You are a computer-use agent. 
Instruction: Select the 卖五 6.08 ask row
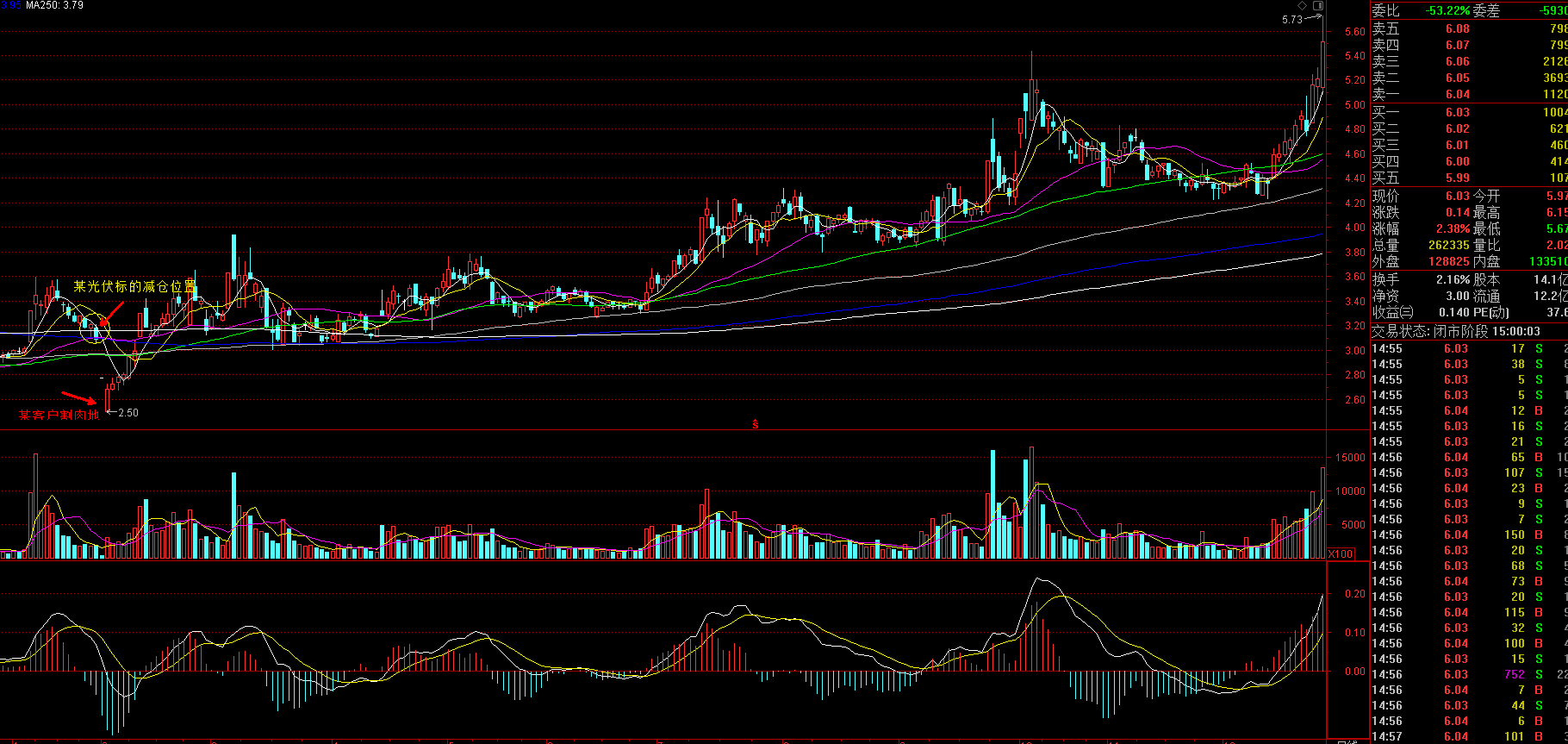tap(1470, 28)
